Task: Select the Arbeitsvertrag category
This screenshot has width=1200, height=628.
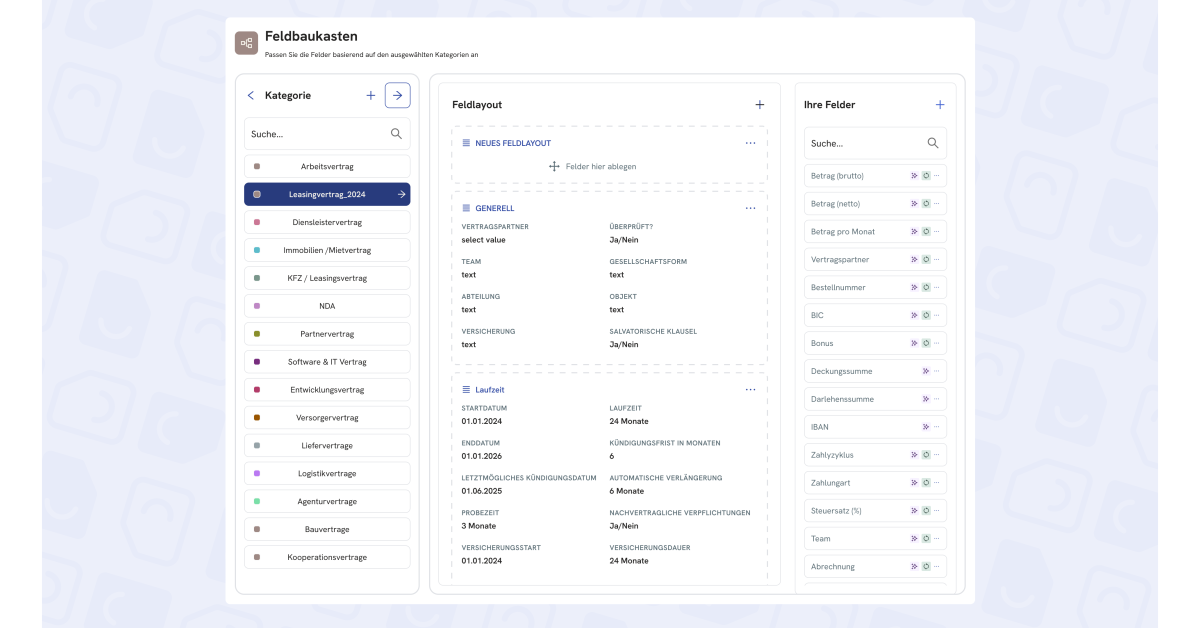Action: (327, 166)
